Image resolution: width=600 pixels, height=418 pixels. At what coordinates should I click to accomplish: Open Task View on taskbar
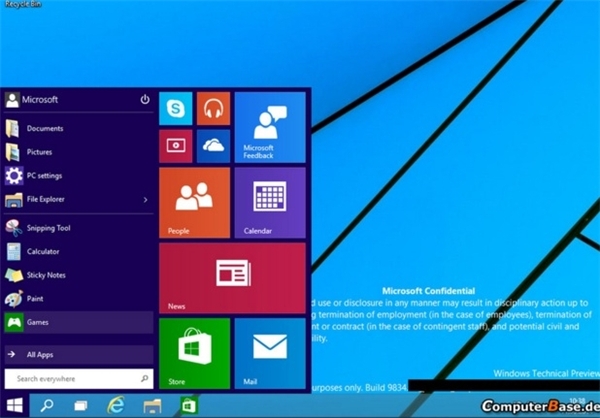(81, 405)
